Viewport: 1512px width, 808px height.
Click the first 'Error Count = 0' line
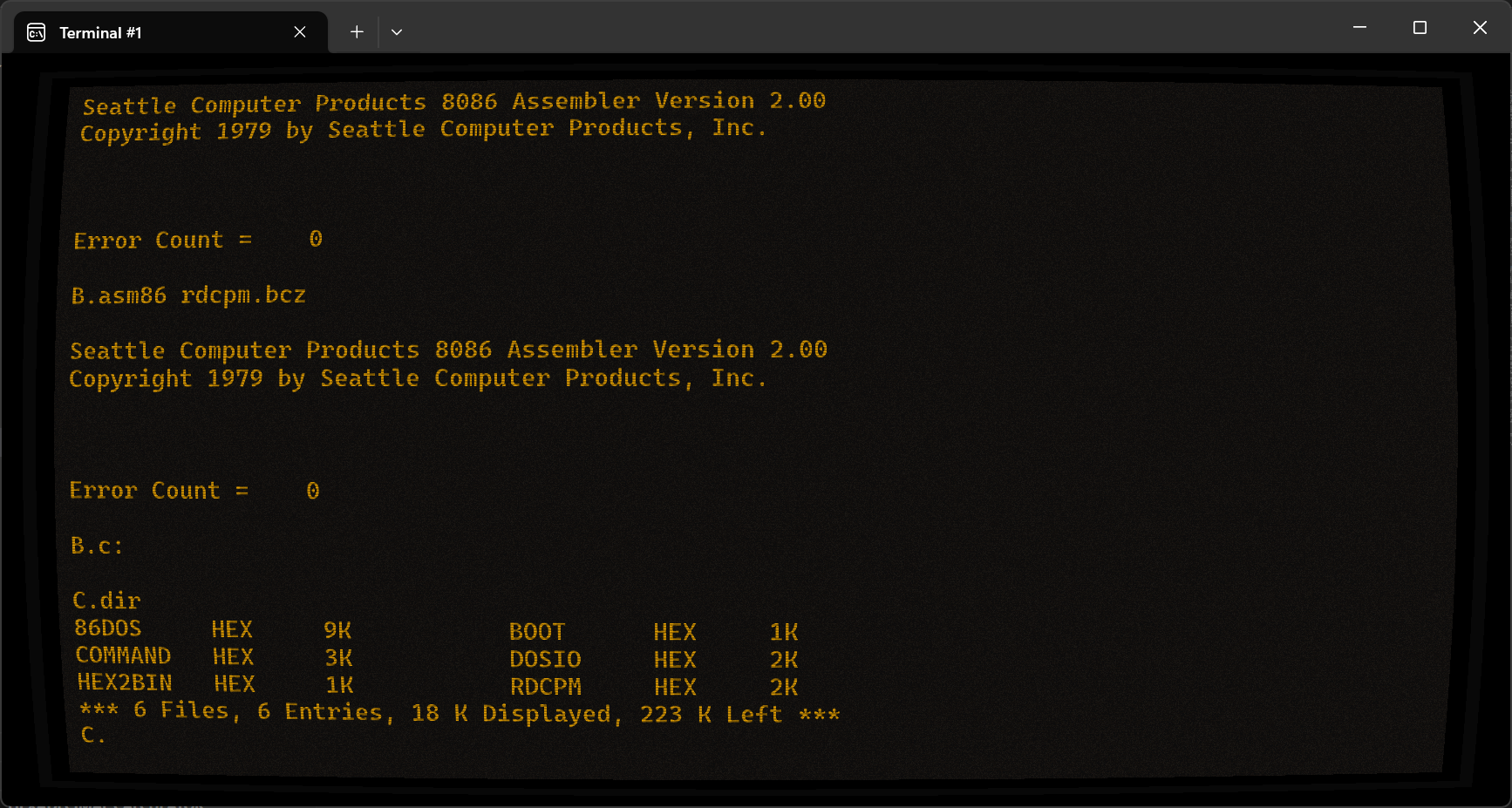pos(198,240)
